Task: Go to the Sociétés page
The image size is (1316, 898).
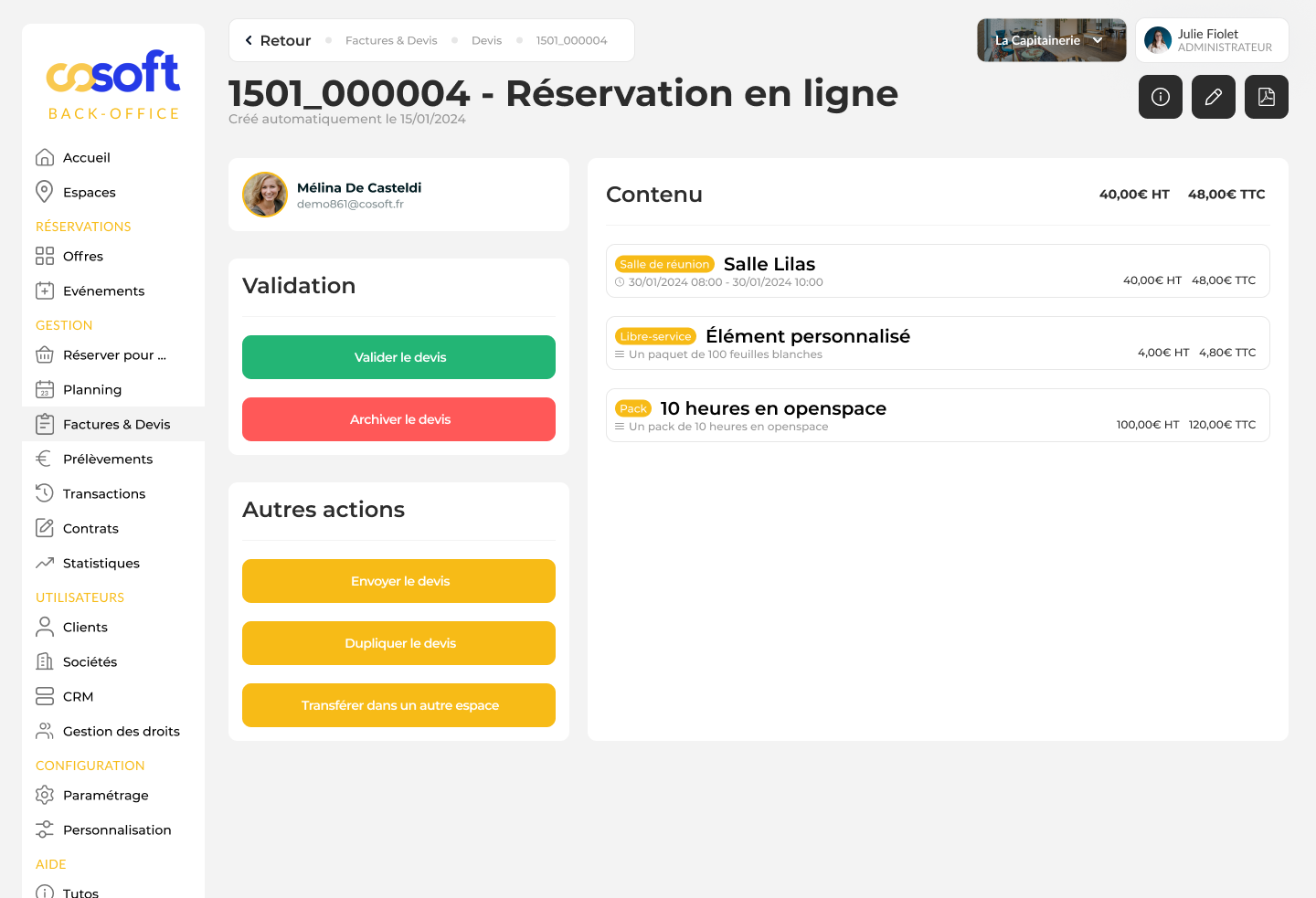Action: click(x=113, y=661)
